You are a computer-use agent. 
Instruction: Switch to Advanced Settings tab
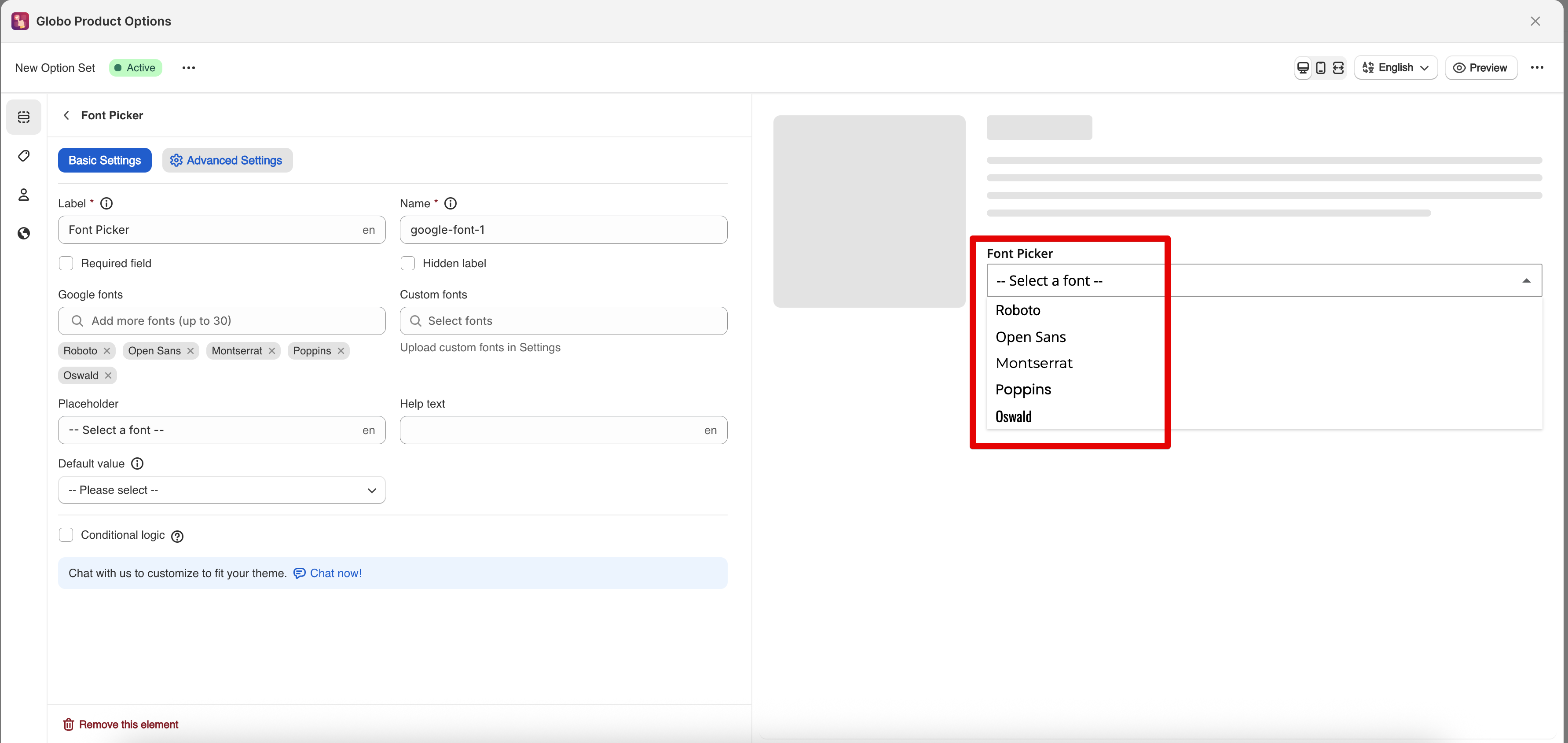[227, 160]
